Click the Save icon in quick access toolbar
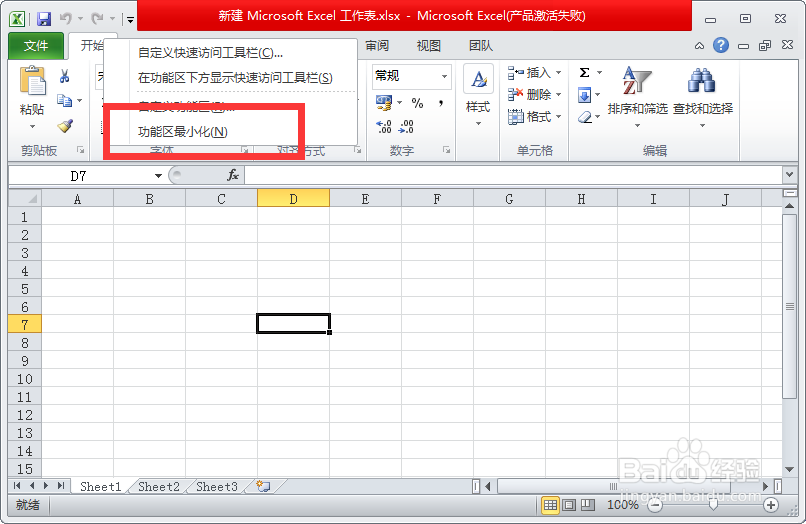 [x=44, y=19]
